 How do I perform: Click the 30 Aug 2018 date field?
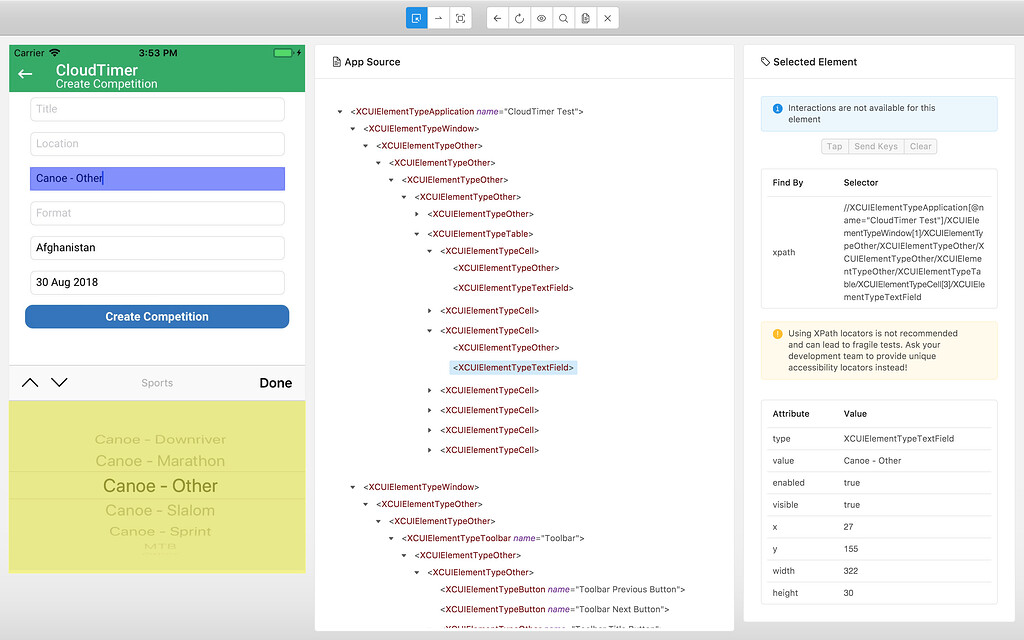157,282
